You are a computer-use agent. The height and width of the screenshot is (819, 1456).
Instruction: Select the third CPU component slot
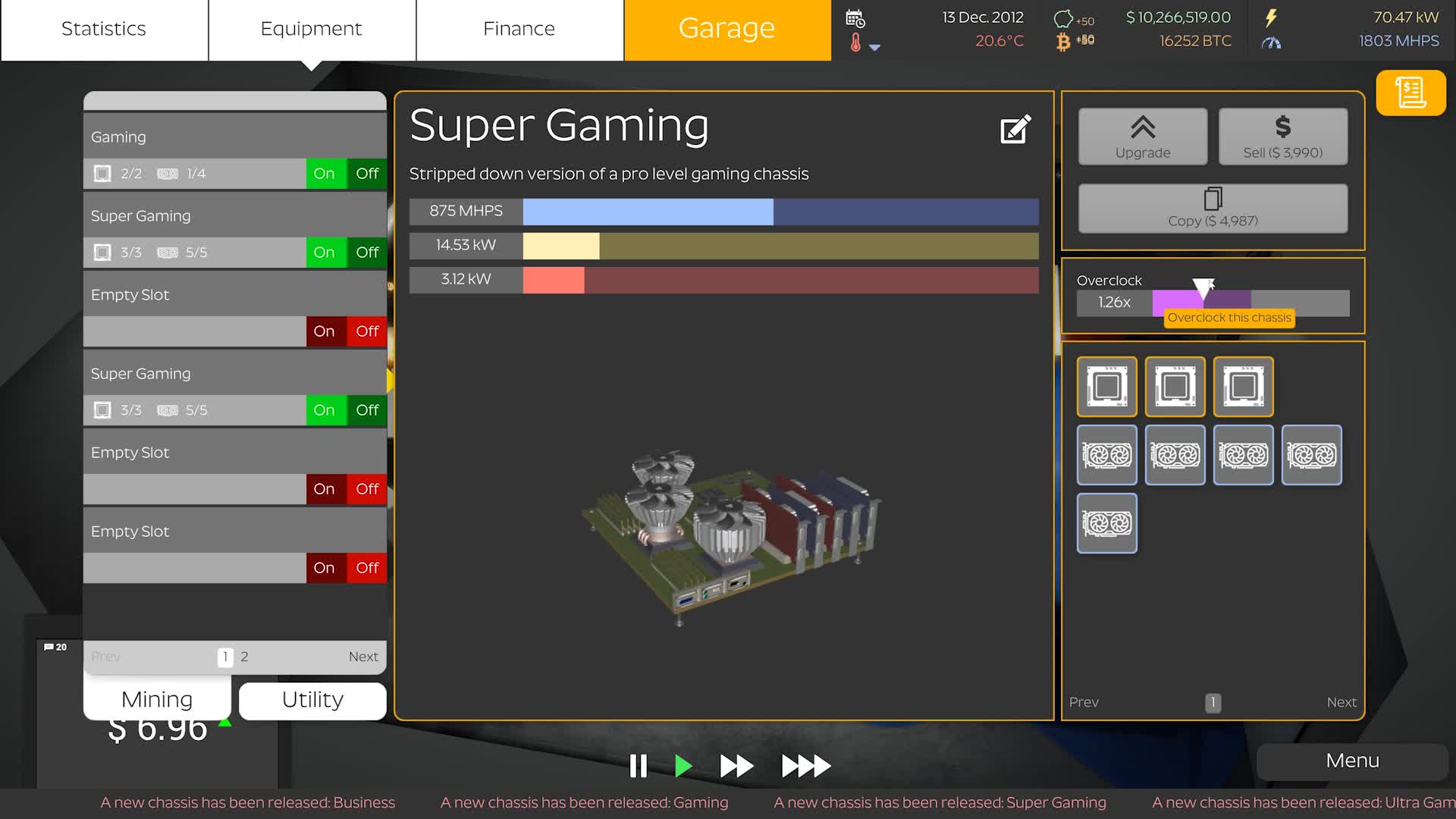click(1243, 387)
